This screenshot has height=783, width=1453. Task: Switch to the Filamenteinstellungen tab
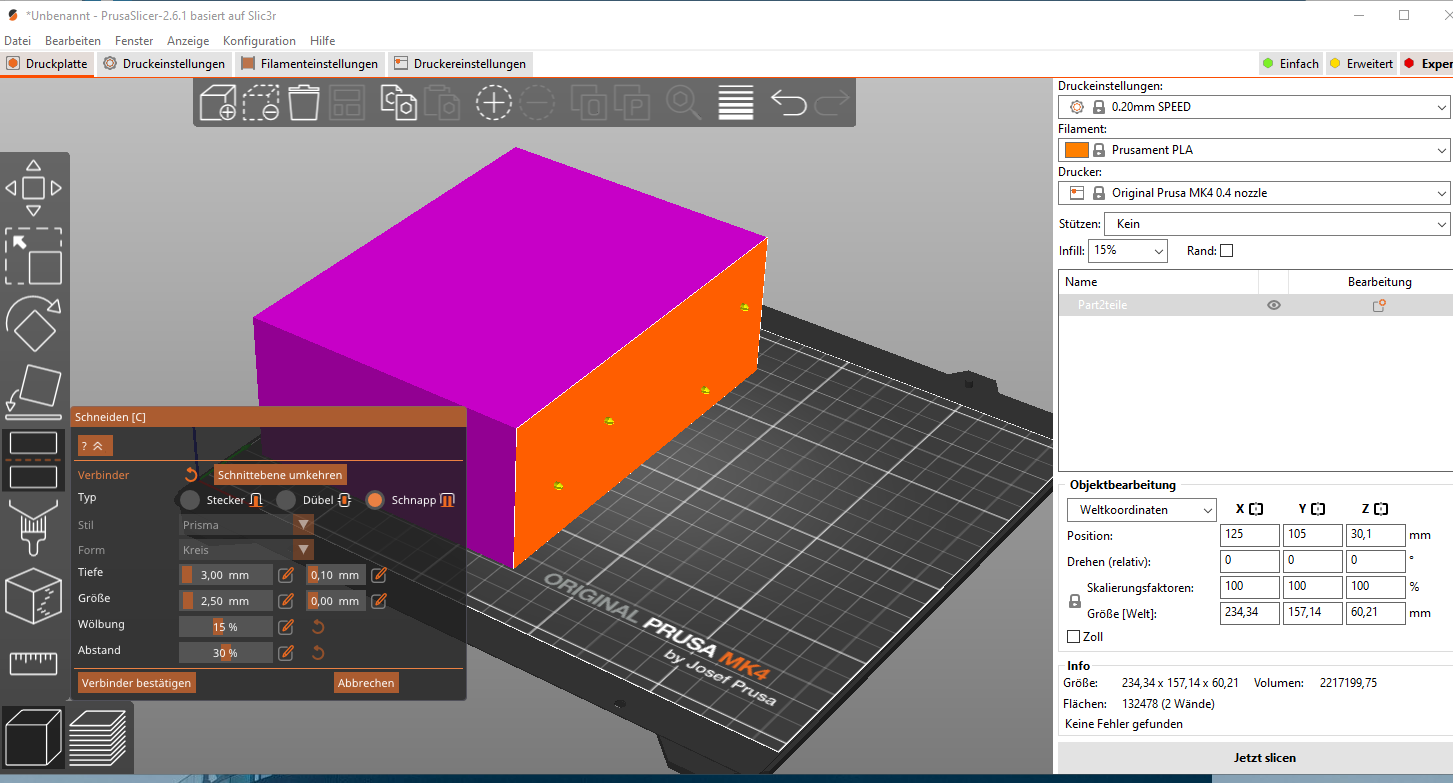point(310,64)
